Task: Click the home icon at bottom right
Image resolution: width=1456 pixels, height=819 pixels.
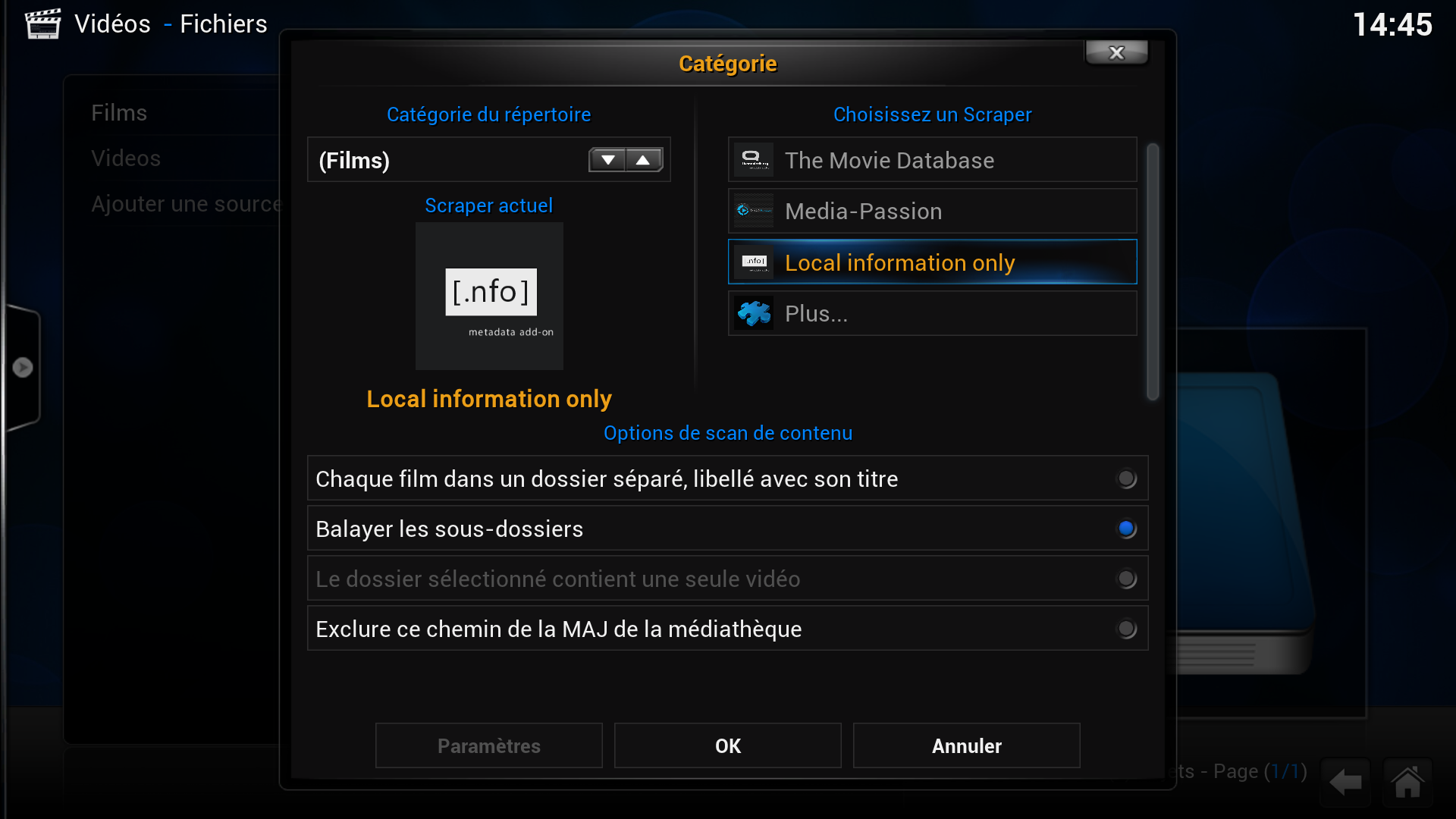Action: pos(1407,782)
